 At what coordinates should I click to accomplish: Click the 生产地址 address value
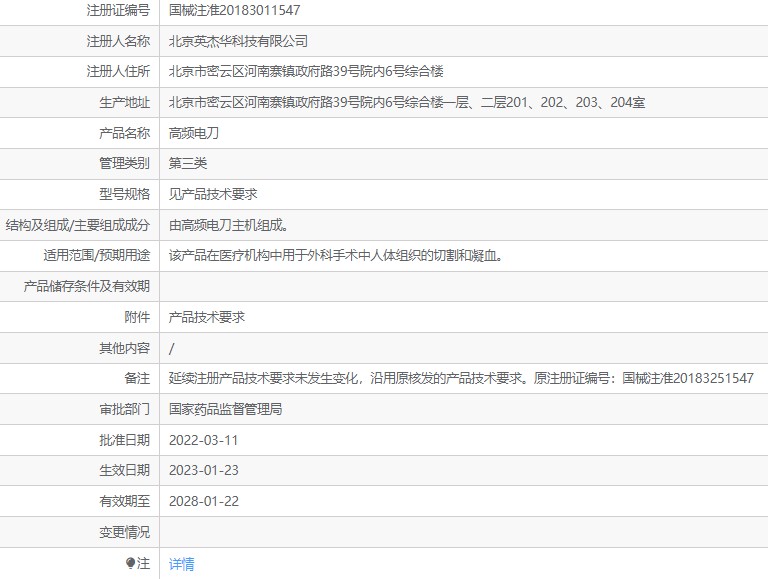[407, 102]
